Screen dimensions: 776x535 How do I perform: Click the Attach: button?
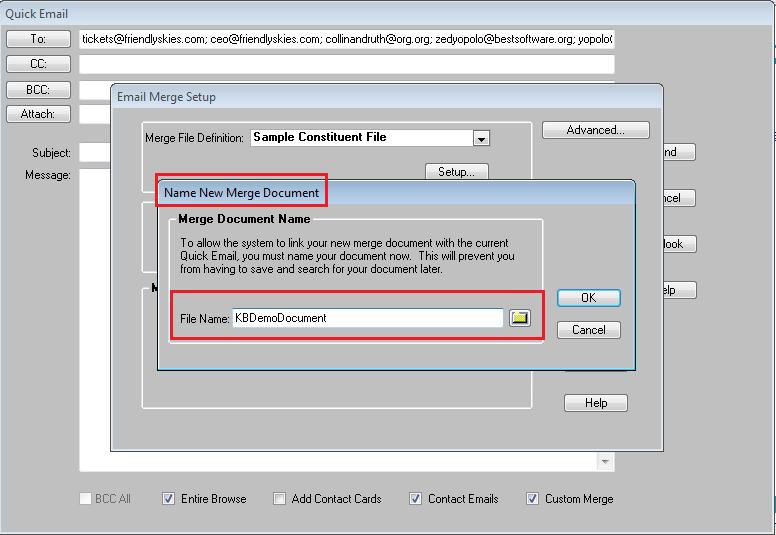(38, 114)
